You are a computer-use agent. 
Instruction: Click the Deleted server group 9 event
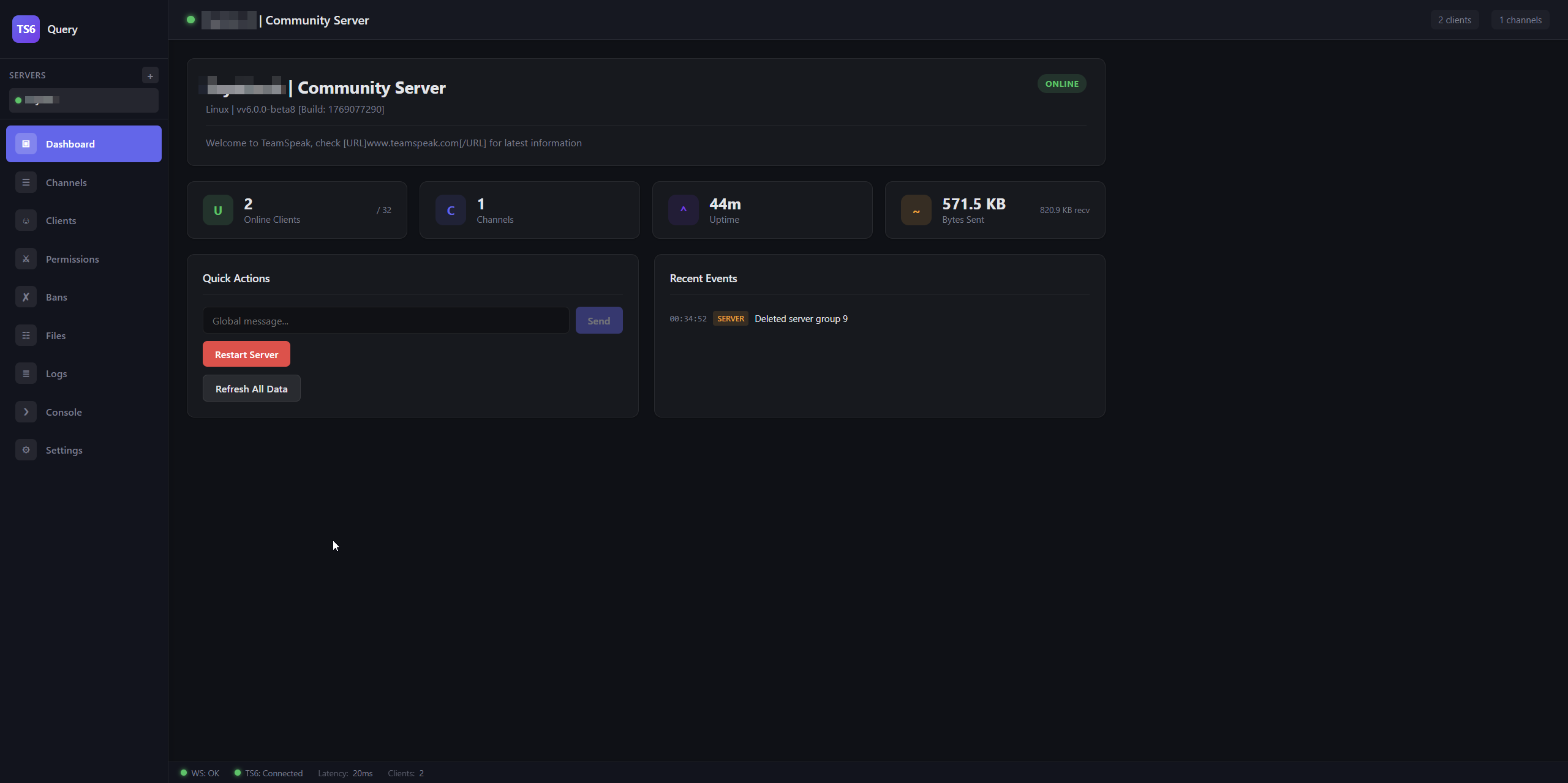click(801, 319)
